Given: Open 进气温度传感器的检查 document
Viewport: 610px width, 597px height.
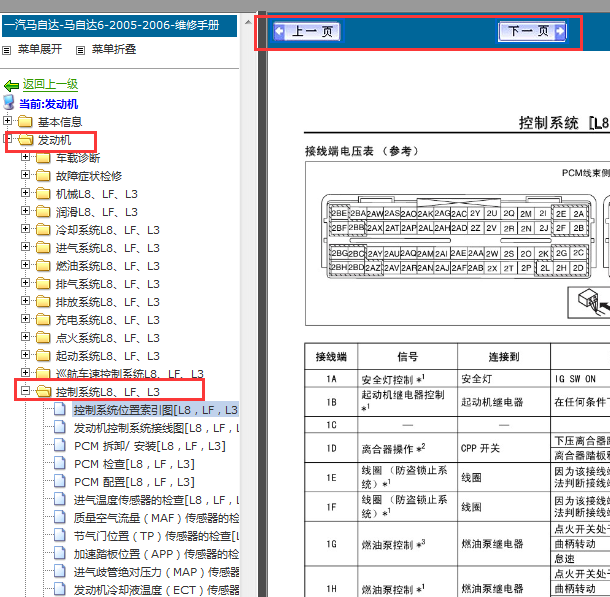Looking at the screenshot, I should pos(156,500).
